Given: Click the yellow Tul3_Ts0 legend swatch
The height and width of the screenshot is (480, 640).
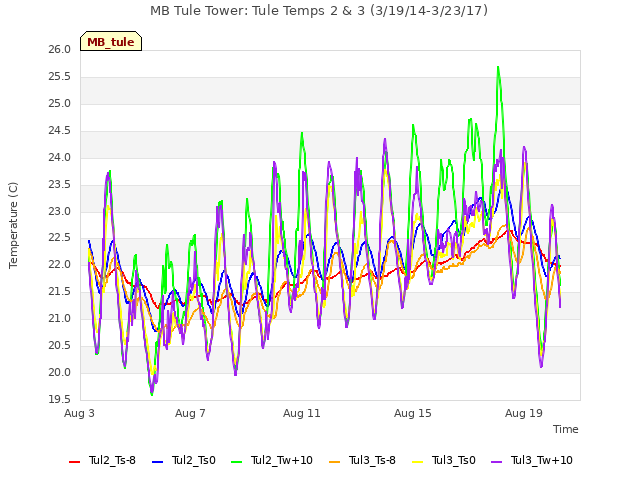Looking at the screenshot, I should (x=418, y=461).
